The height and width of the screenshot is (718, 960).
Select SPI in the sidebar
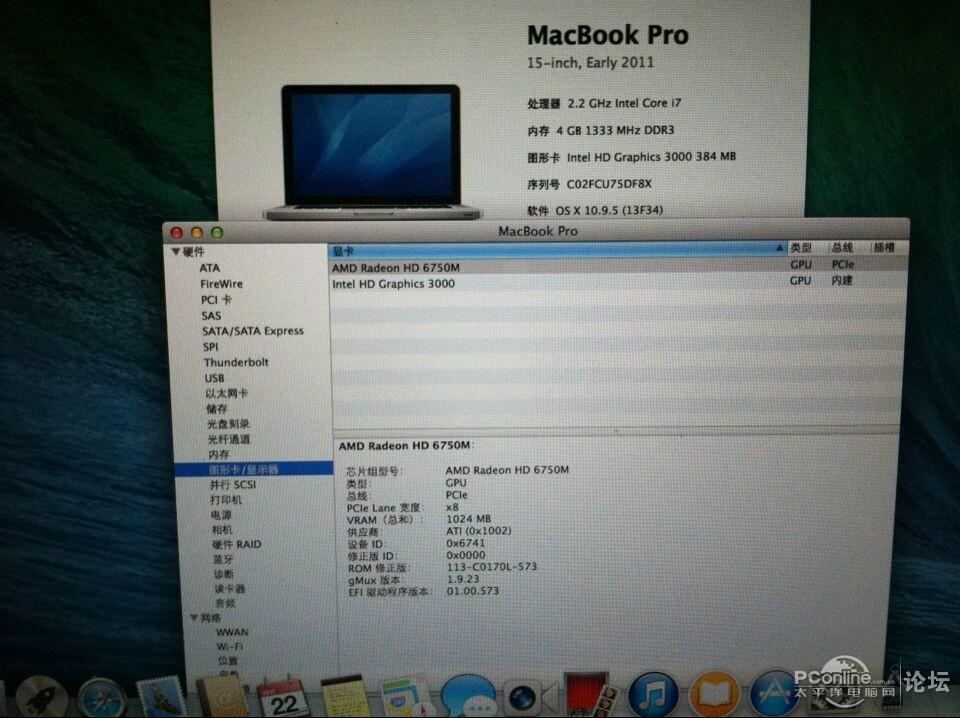[210, 346]
